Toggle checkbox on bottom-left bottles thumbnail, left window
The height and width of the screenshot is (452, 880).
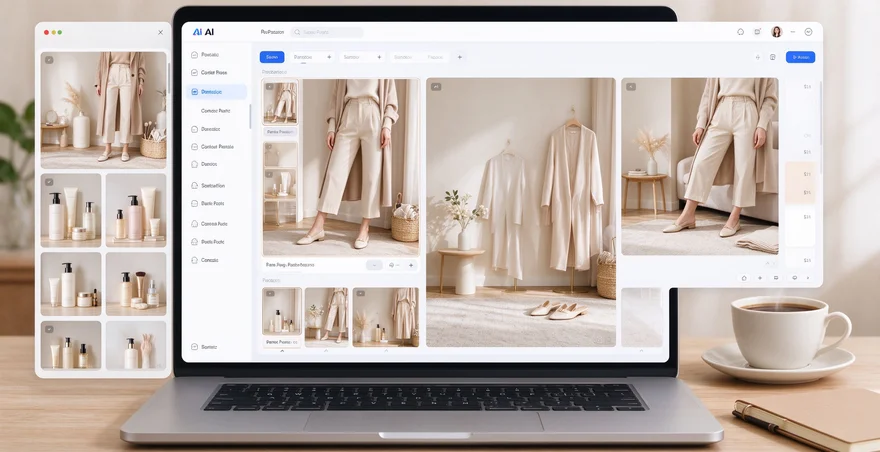click(x=49, y=330)
